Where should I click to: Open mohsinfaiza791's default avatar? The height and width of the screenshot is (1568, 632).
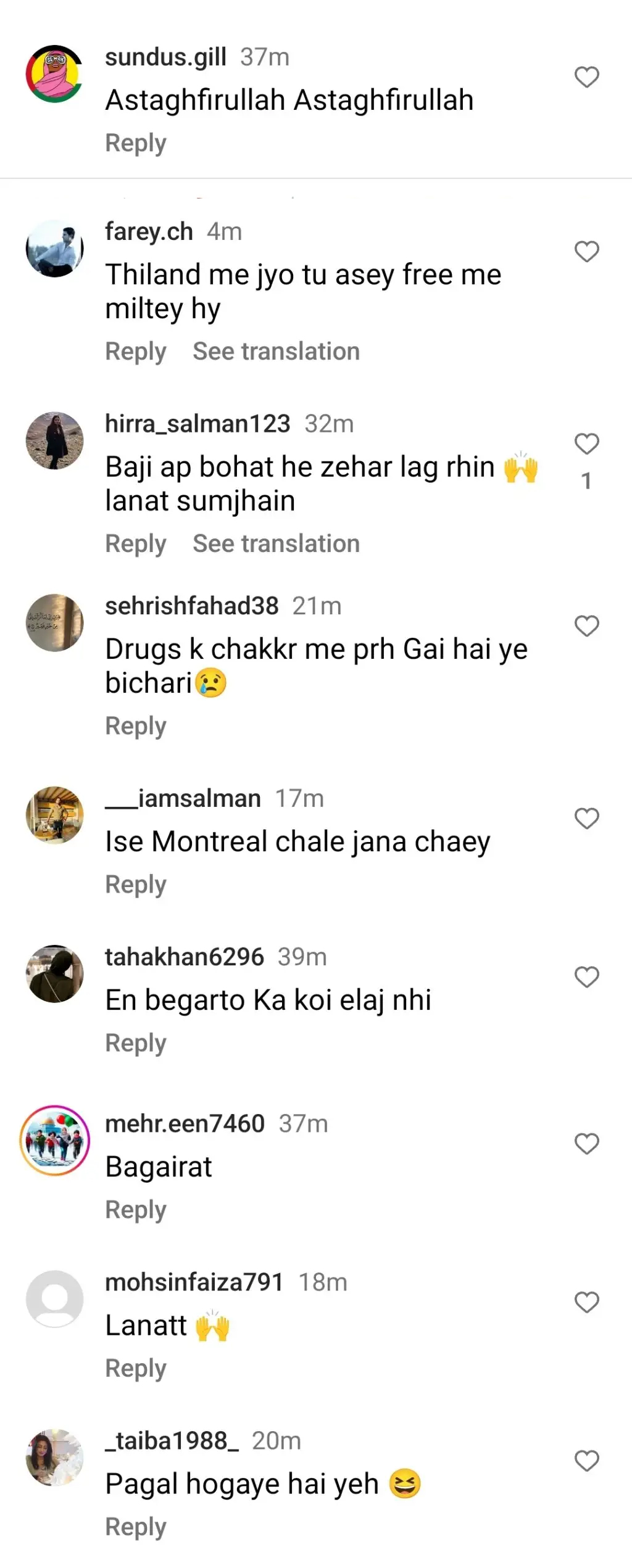54,1299
